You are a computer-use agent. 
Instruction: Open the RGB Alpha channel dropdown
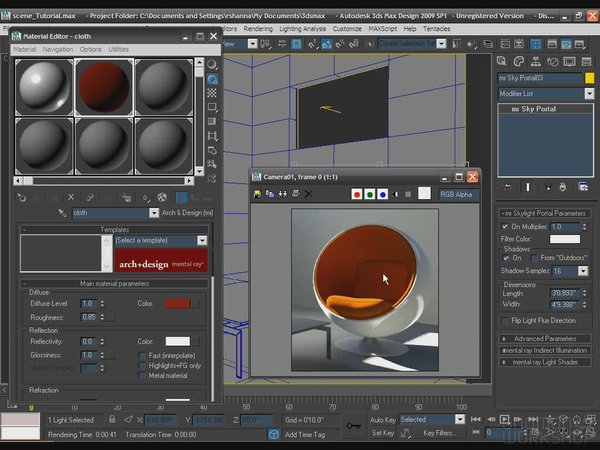coord(458,194)
